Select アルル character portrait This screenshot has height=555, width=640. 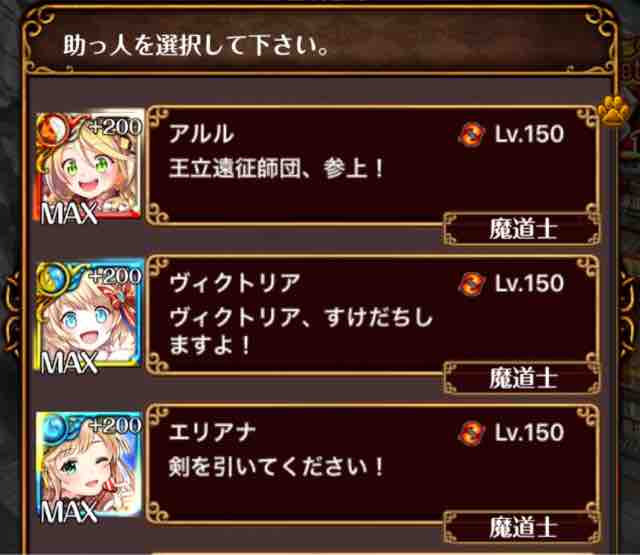coord(89,167)
